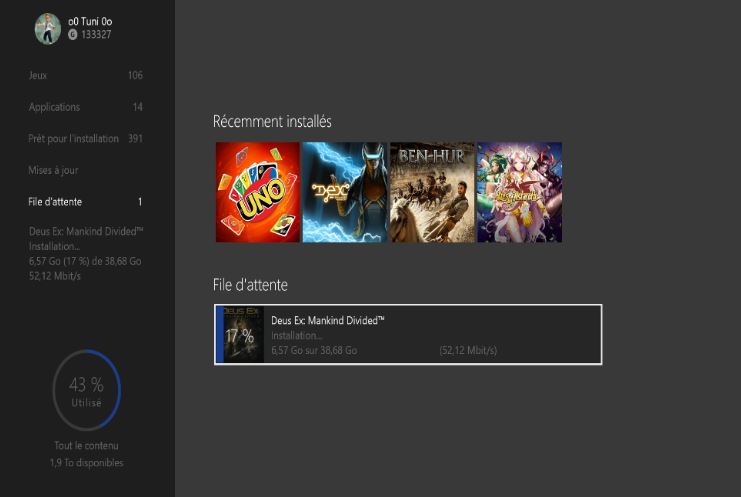The image size is (741, 497).
Task: Select Prêt pour l'installation menu entry
Action: pos(86,138)
